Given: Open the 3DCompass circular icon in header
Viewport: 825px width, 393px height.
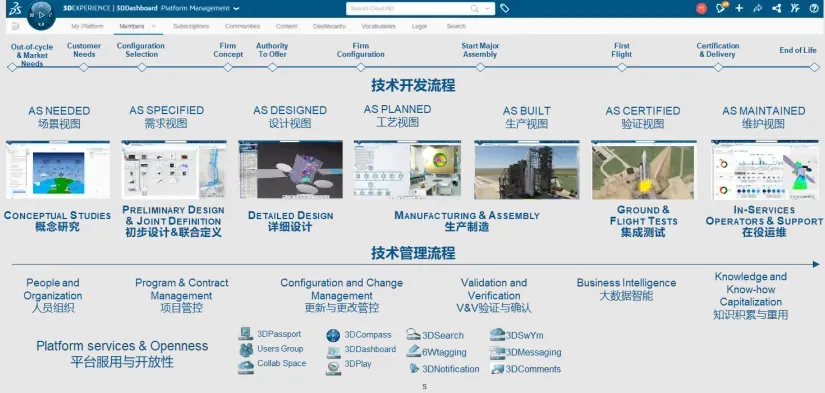Looking at the screenshot, I should [x=41, y=15].
